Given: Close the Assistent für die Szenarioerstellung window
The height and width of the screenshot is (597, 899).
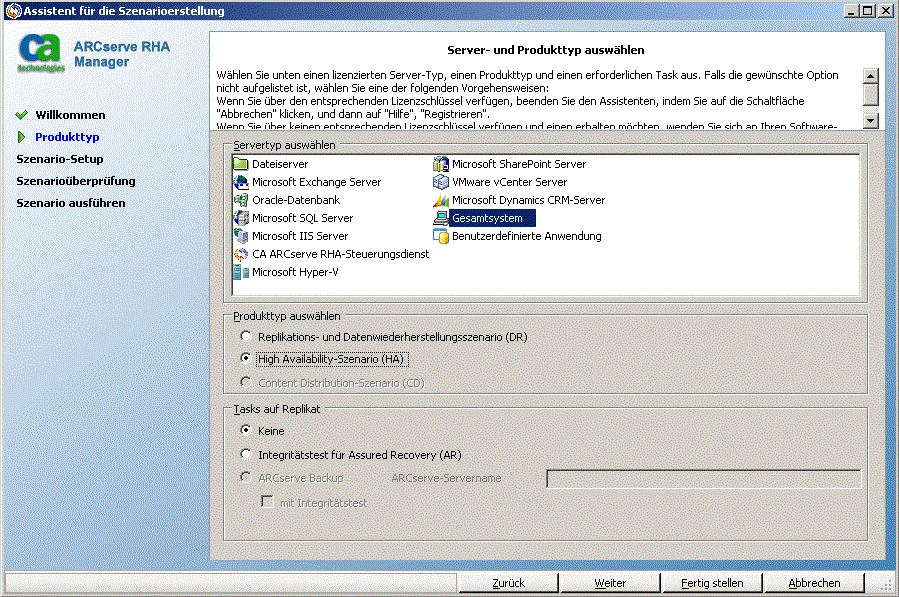Looking at the screenshot, I should (885, 10).
